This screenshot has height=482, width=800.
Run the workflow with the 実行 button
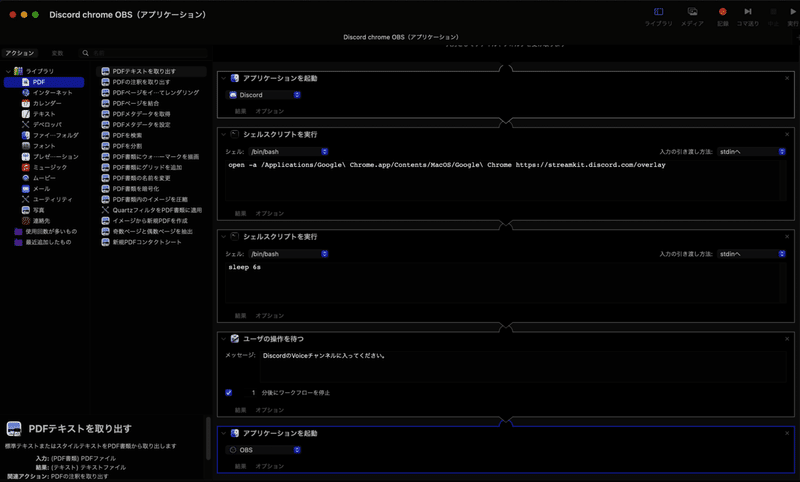click(793, 16)
